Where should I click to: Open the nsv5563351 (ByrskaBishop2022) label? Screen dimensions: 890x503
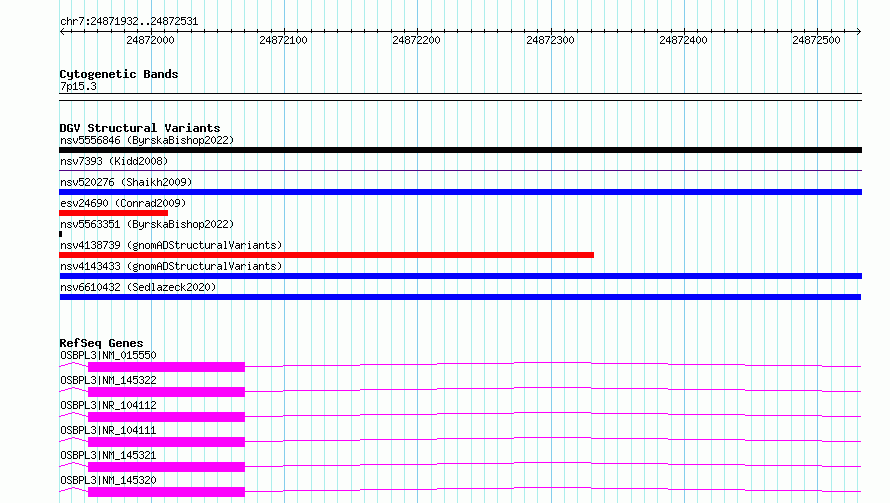pos(147,224)
